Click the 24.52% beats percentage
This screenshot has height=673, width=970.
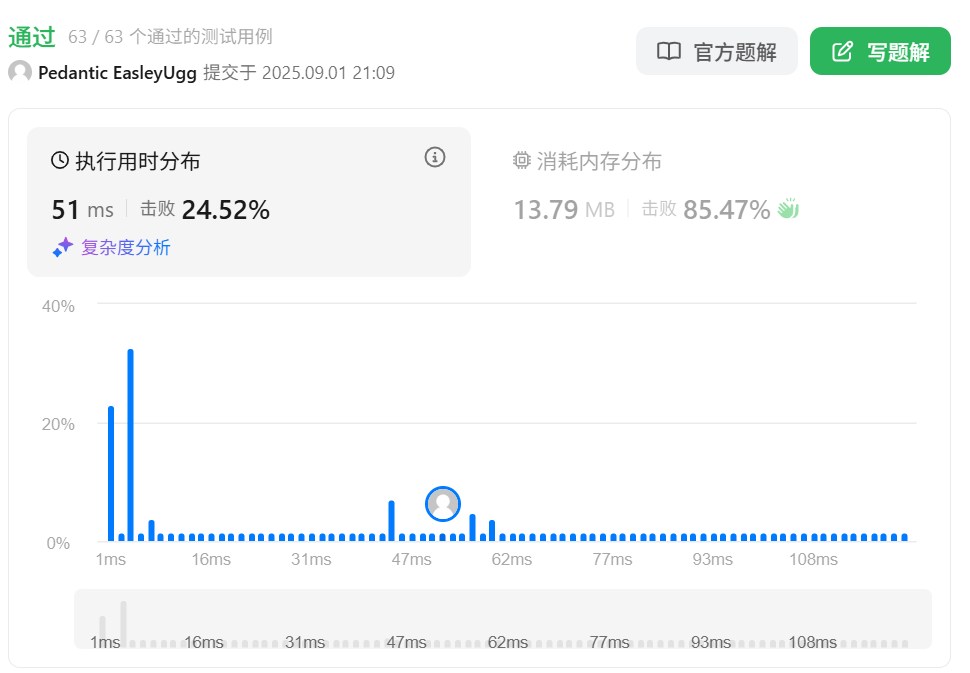click(226, 210)
